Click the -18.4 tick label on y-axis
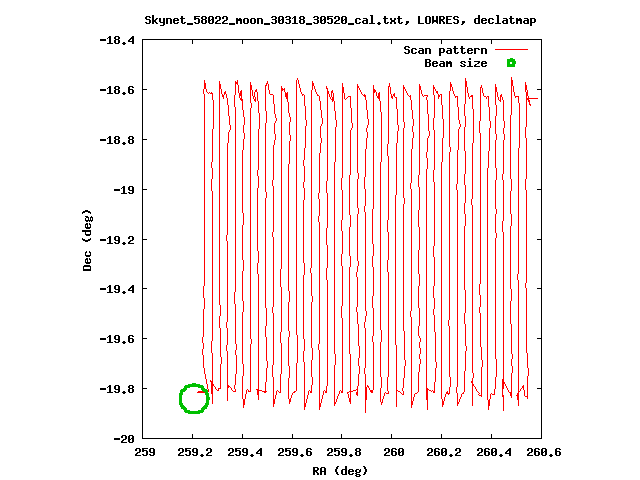Viewport: 640px width, 480px height. 118,40
